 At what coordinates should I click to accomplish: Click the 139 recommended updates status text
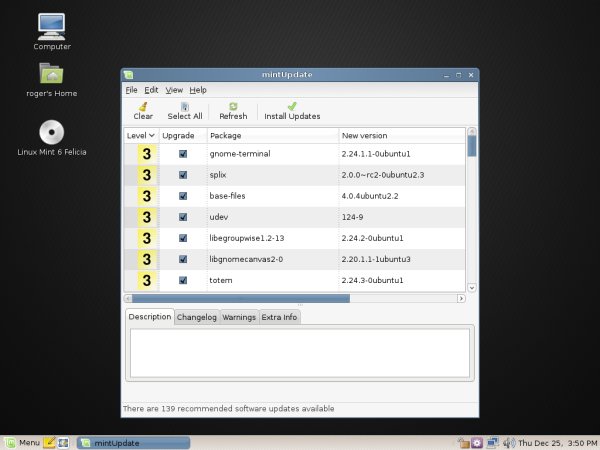pyautogui.click(x=228, y=409)
